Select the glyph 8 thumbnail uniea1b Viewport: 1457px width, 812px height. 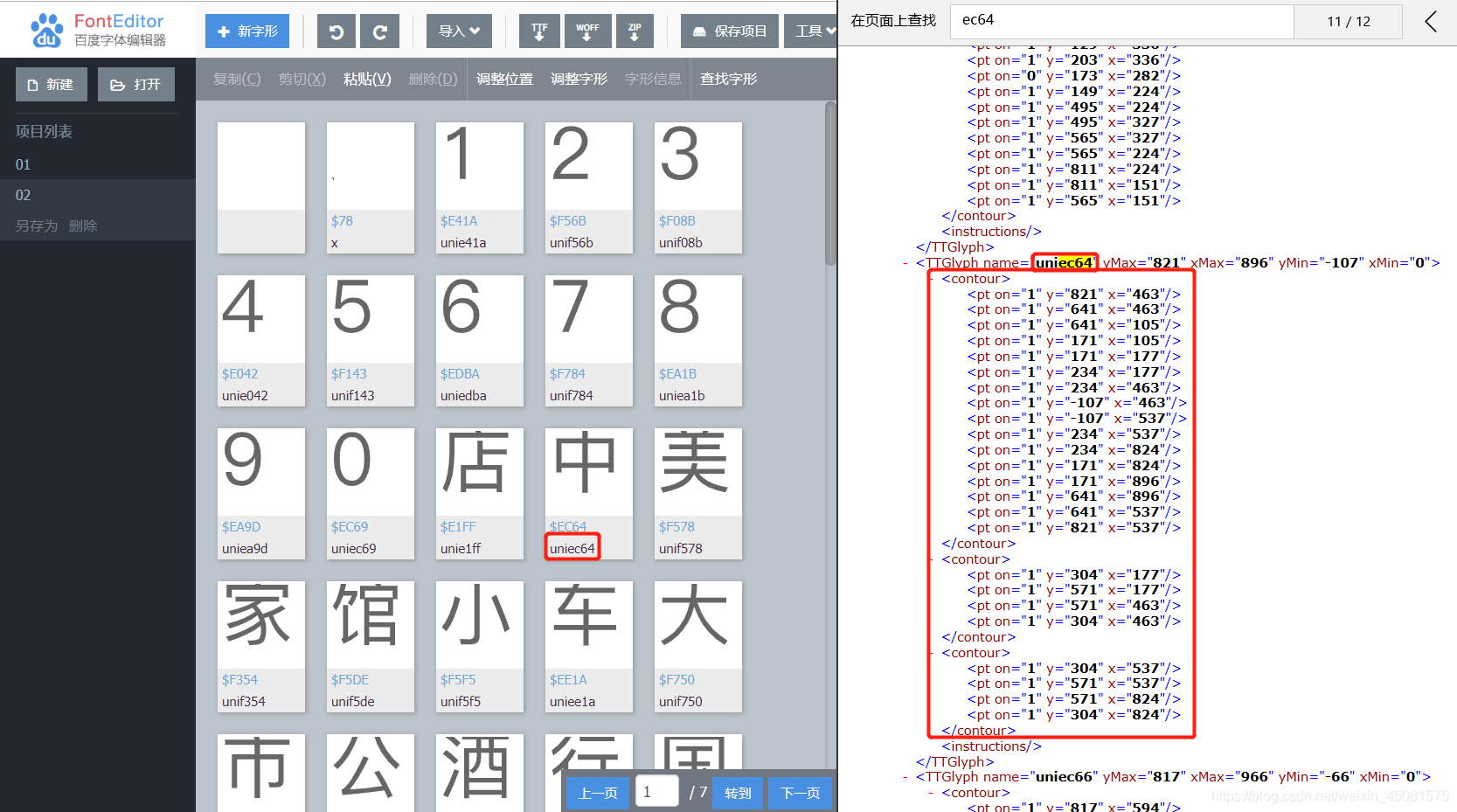tap(698, 341)
